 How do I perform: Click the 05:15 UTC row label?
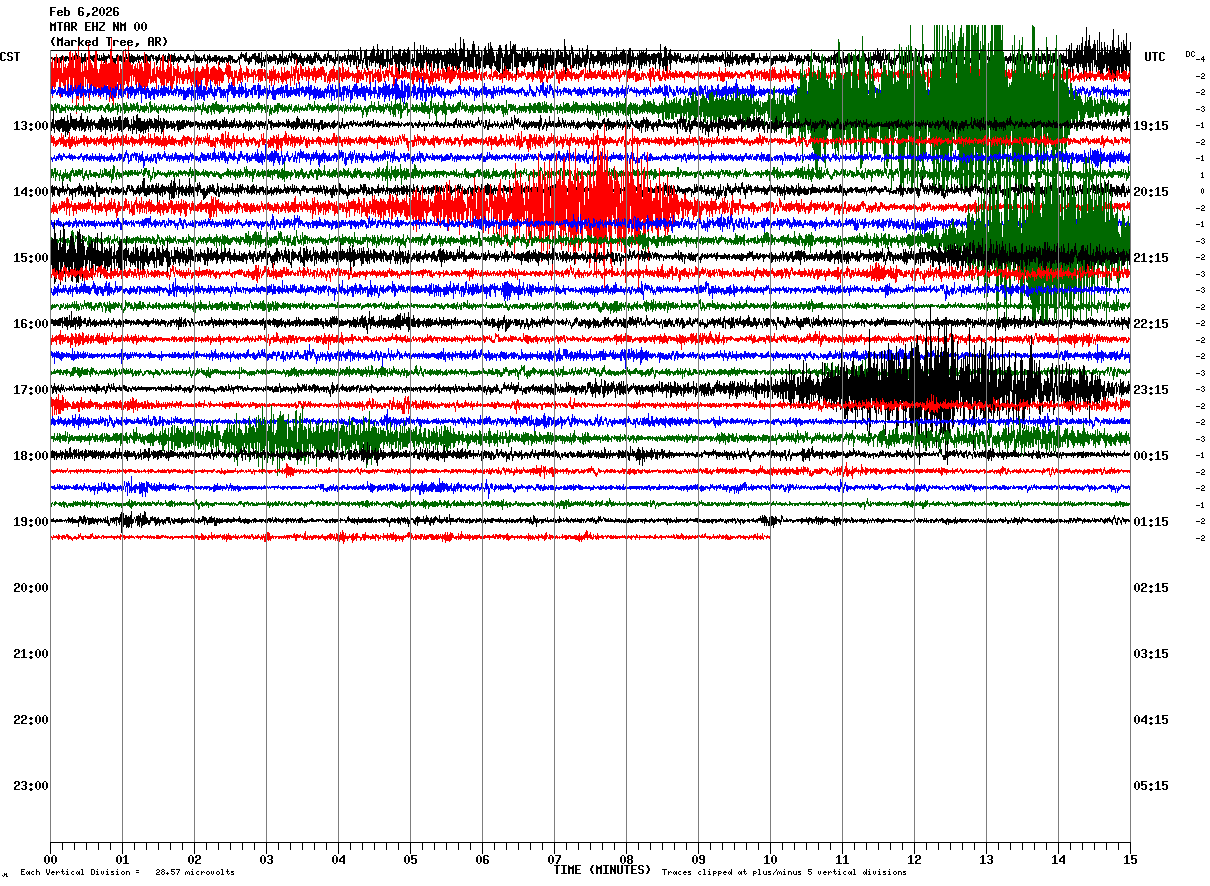[x=1151, y=786]
